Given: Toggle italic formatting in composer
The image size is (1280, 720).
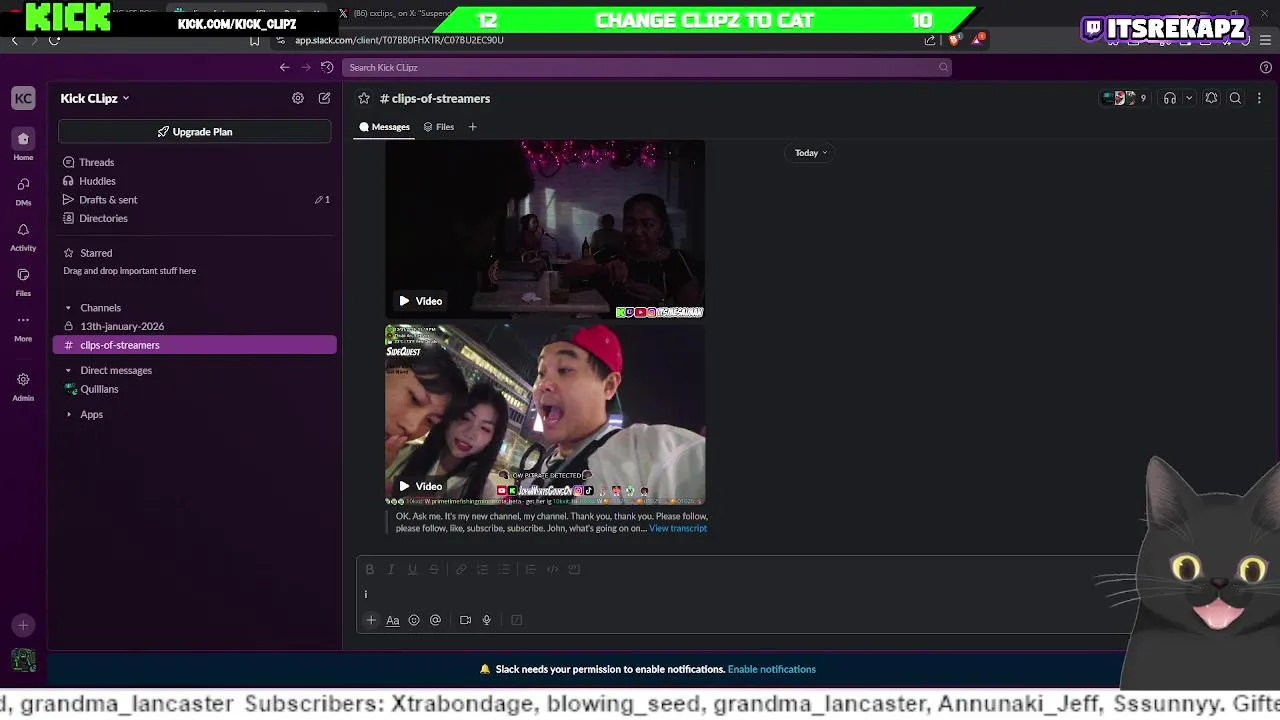Looking at the screenshot, I should pos(391,569).
